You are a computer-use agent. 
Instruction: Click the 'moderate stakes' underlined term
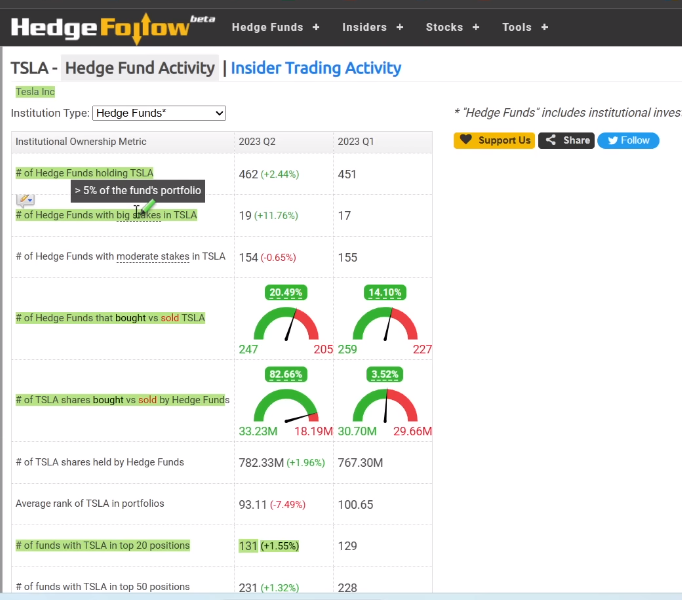click(153, 257)
